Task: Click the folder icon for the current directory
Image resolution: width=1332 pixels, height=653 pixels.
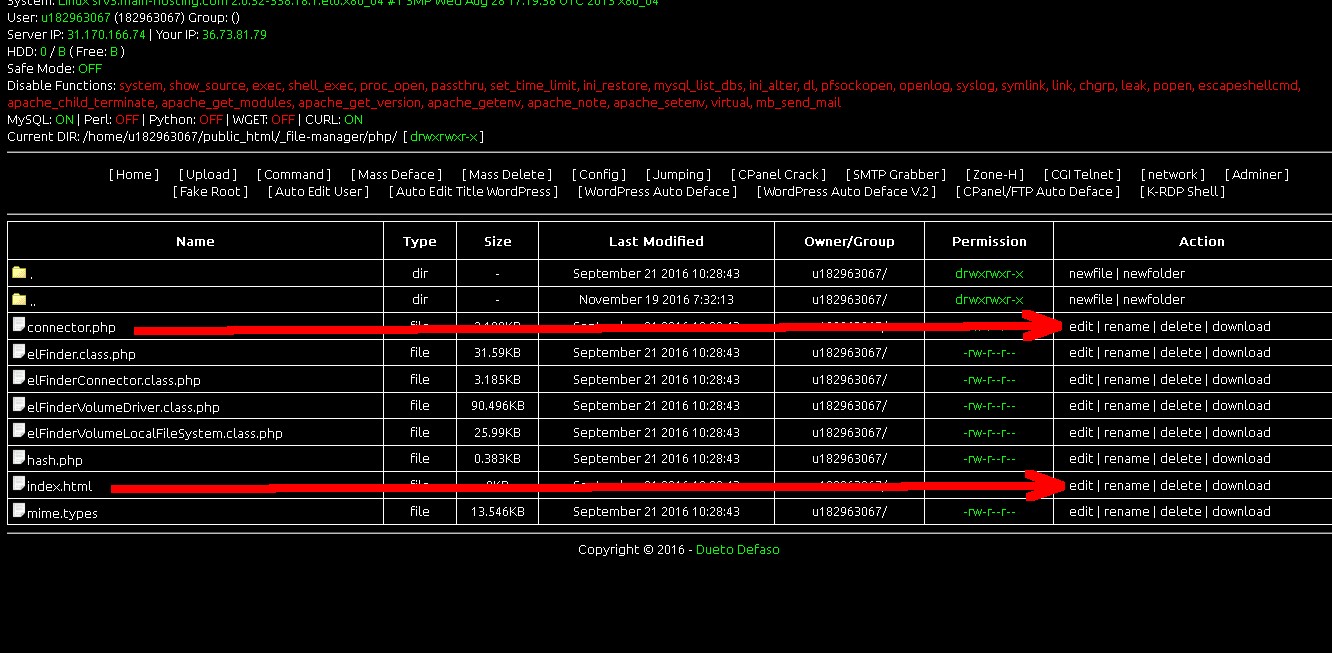Action: pos(18,272)
